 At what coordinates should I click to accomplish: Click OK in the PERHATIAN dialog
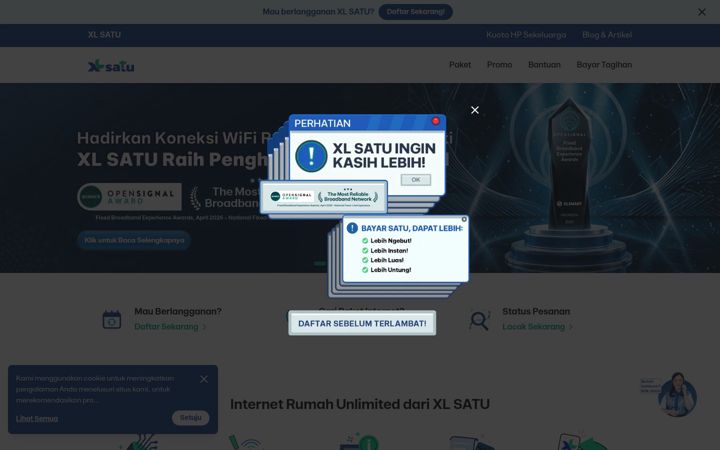point(416,180)
